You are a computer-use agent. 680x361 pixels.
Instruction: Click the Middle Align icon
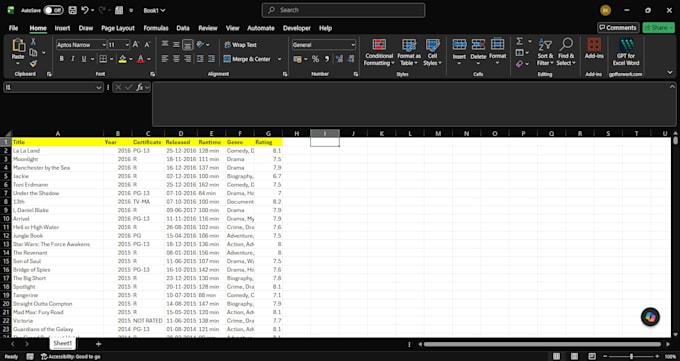coord(176,44)
